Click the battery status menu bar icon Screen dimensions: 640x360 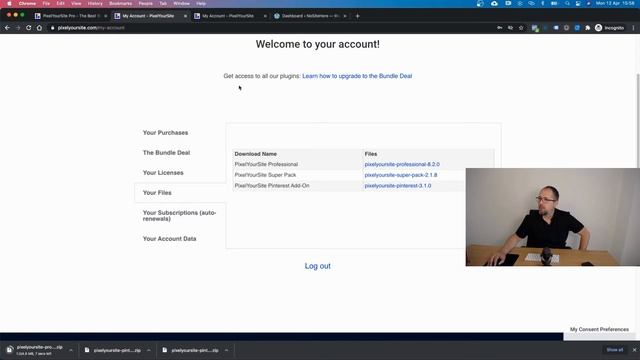point(554,3)
